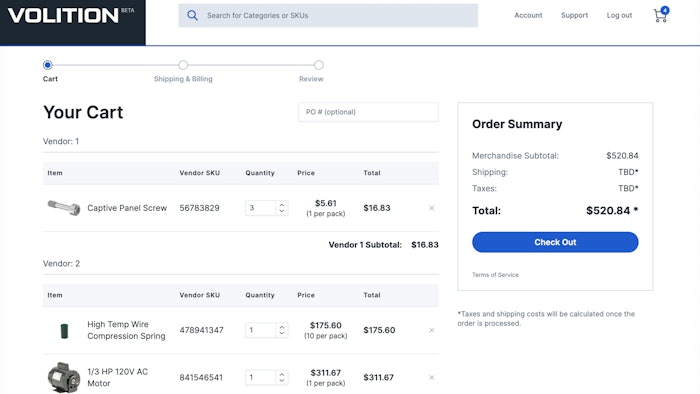The image size is (700, 394).
Task: Click the Review step label
Action: click(311, 79)
